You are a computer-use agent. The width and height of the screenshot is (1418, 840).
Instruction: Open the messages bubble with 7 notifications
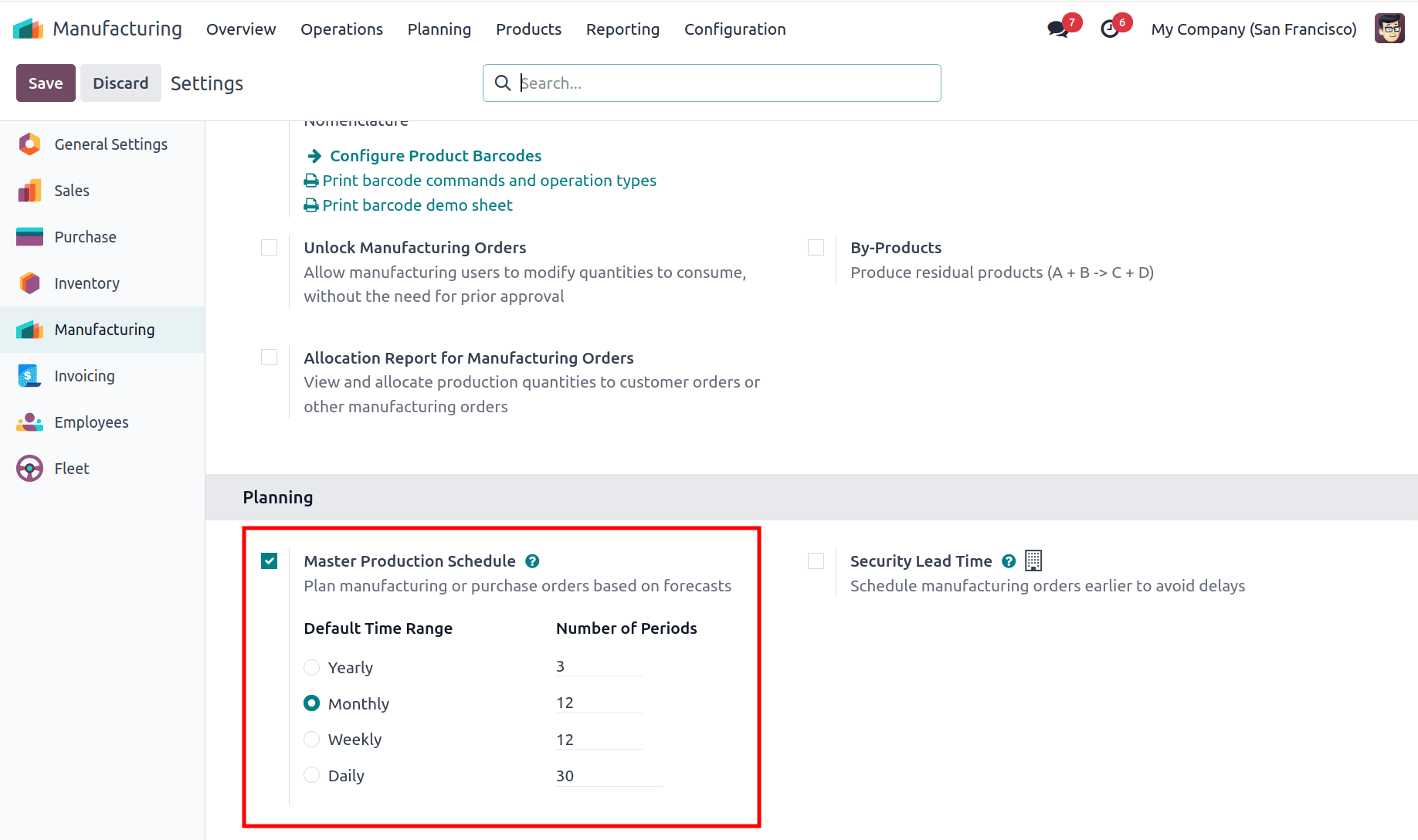pyautogui.click(x=1056, y=29)
